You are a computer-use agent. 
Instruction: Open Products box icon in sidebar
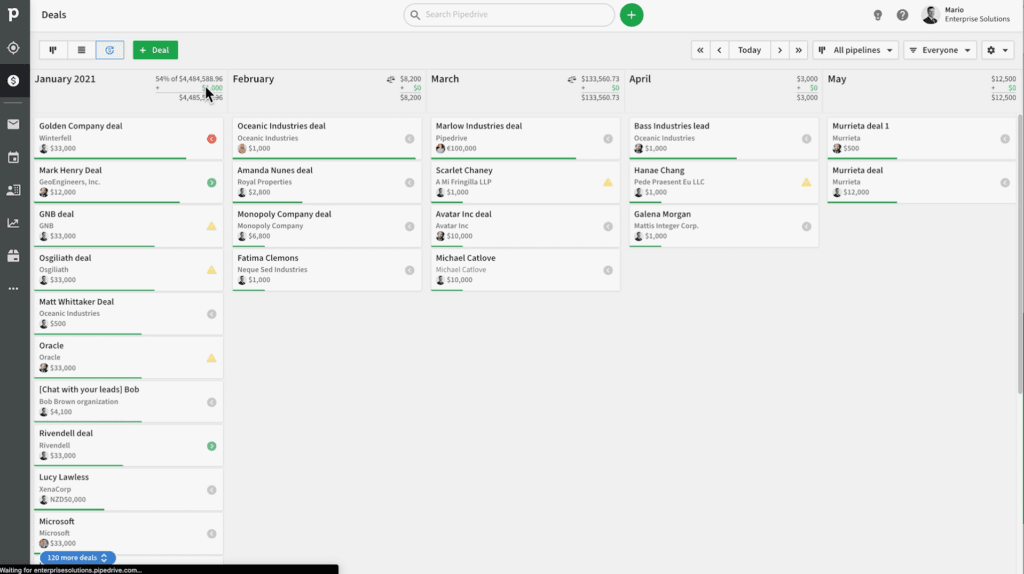(x=14, y=256)
